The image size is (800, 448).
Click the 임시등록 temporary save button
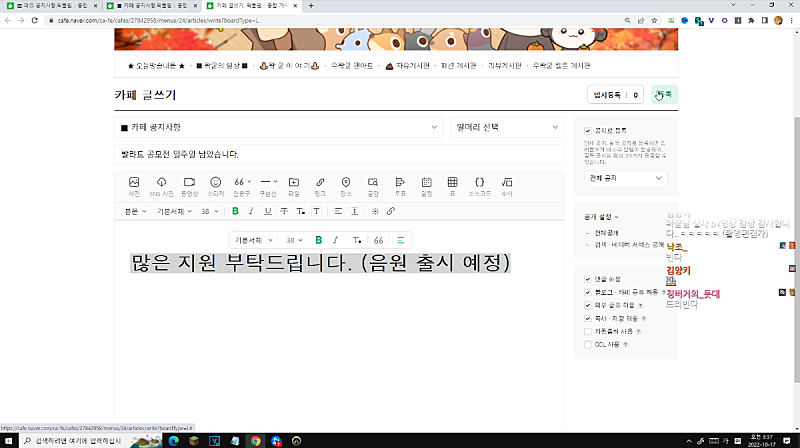click(x=615, y=95)
